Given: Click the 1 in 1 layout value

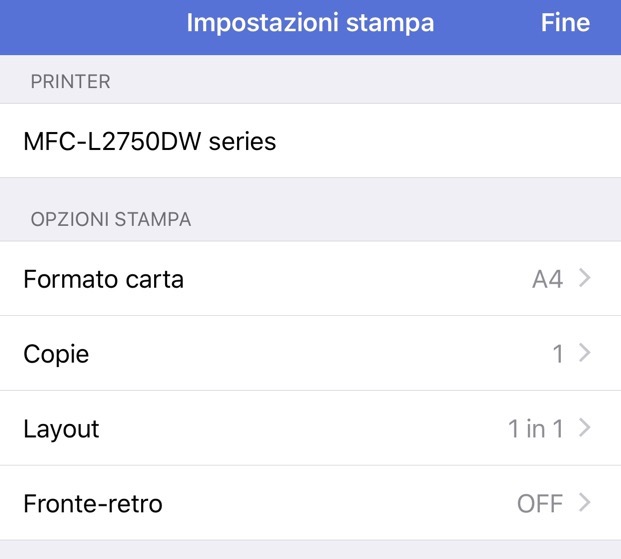Looking at the screenshot, I should (535, 429).
